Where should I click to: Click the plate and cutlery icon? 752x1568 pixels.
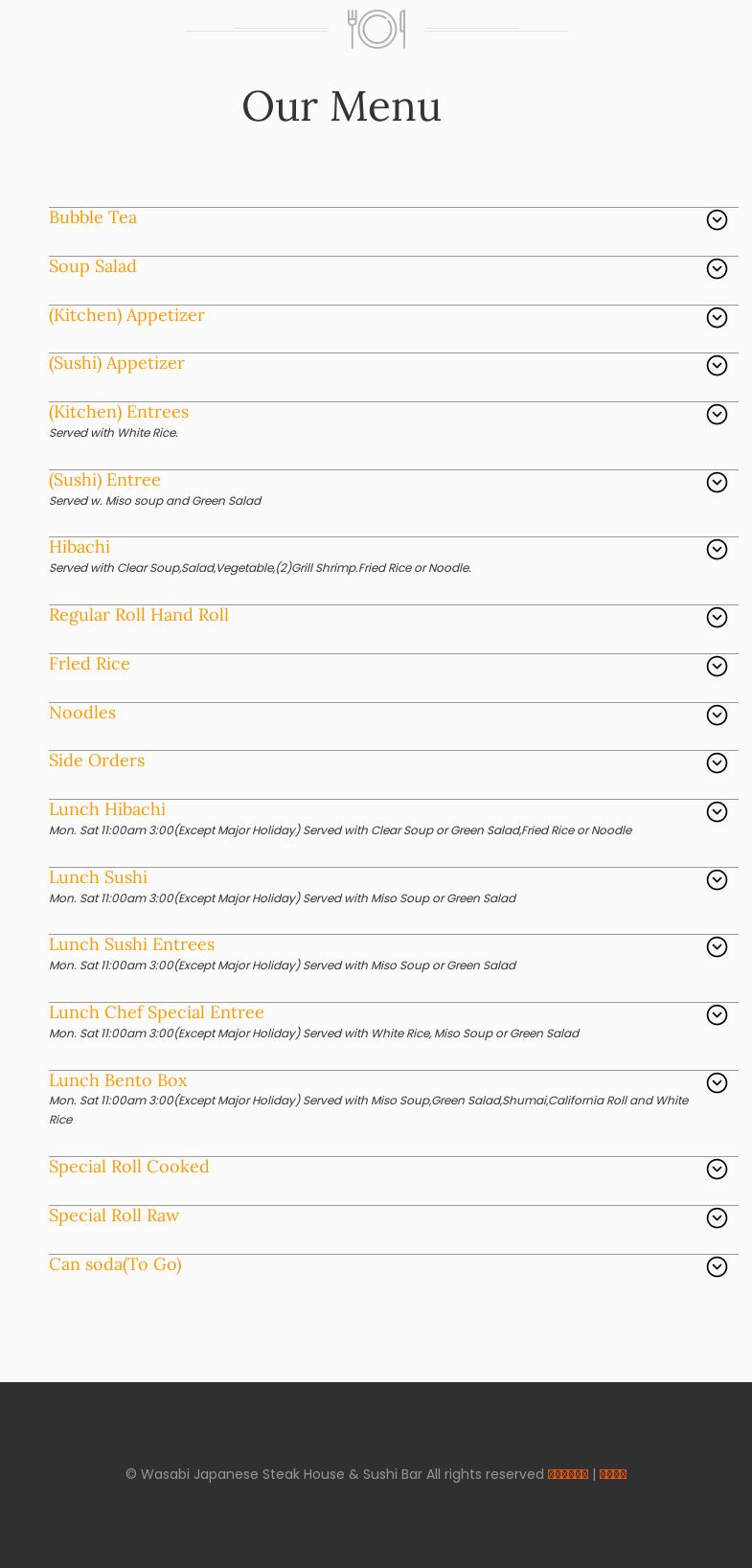pos(376,29)
